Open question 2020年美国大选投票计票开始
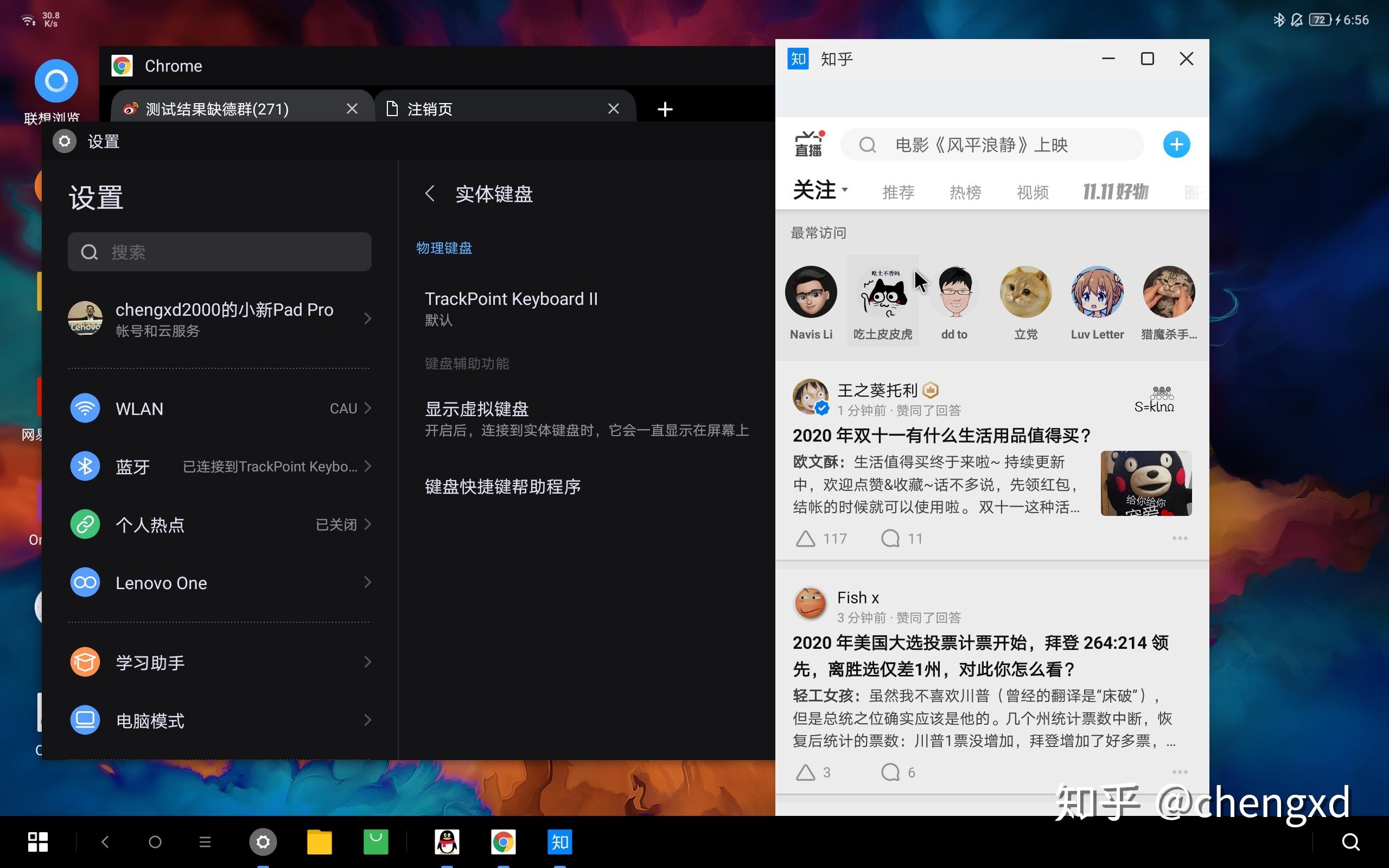This screenshot has width=1389, height=868. (x=980, y=656)
